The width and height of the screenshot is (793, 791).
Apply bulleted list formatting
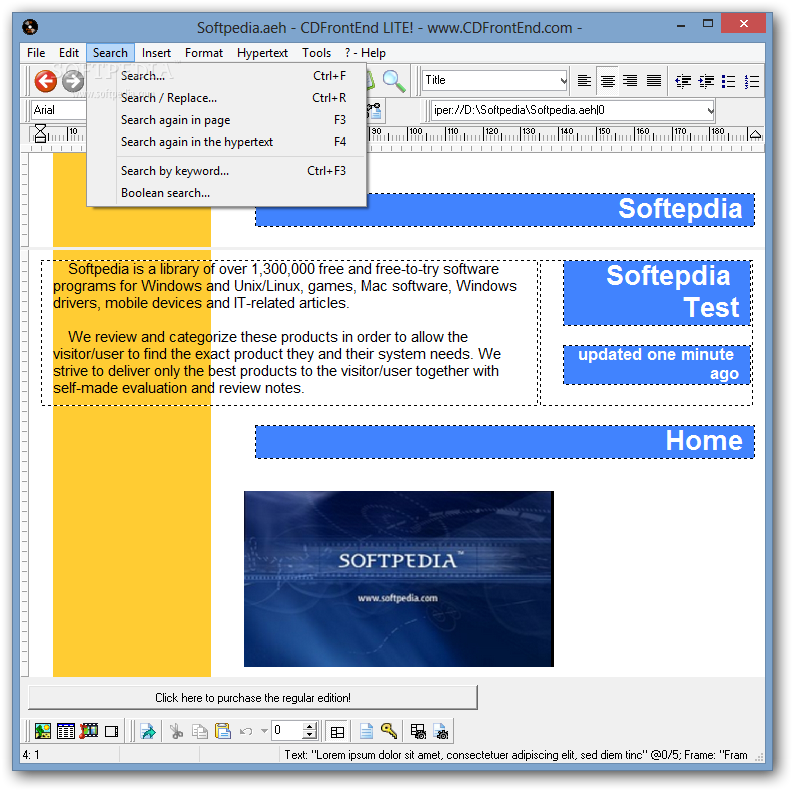pos(729,81)
